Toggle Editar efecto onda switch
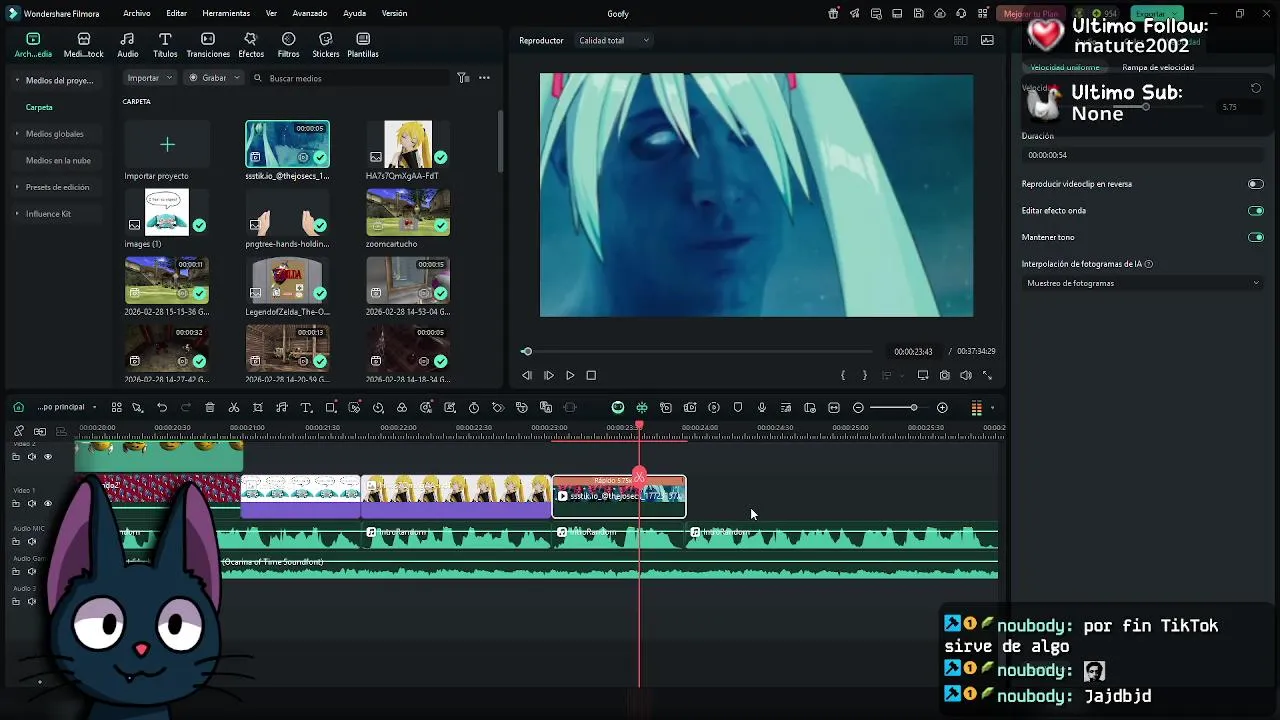 (1256, 211)
